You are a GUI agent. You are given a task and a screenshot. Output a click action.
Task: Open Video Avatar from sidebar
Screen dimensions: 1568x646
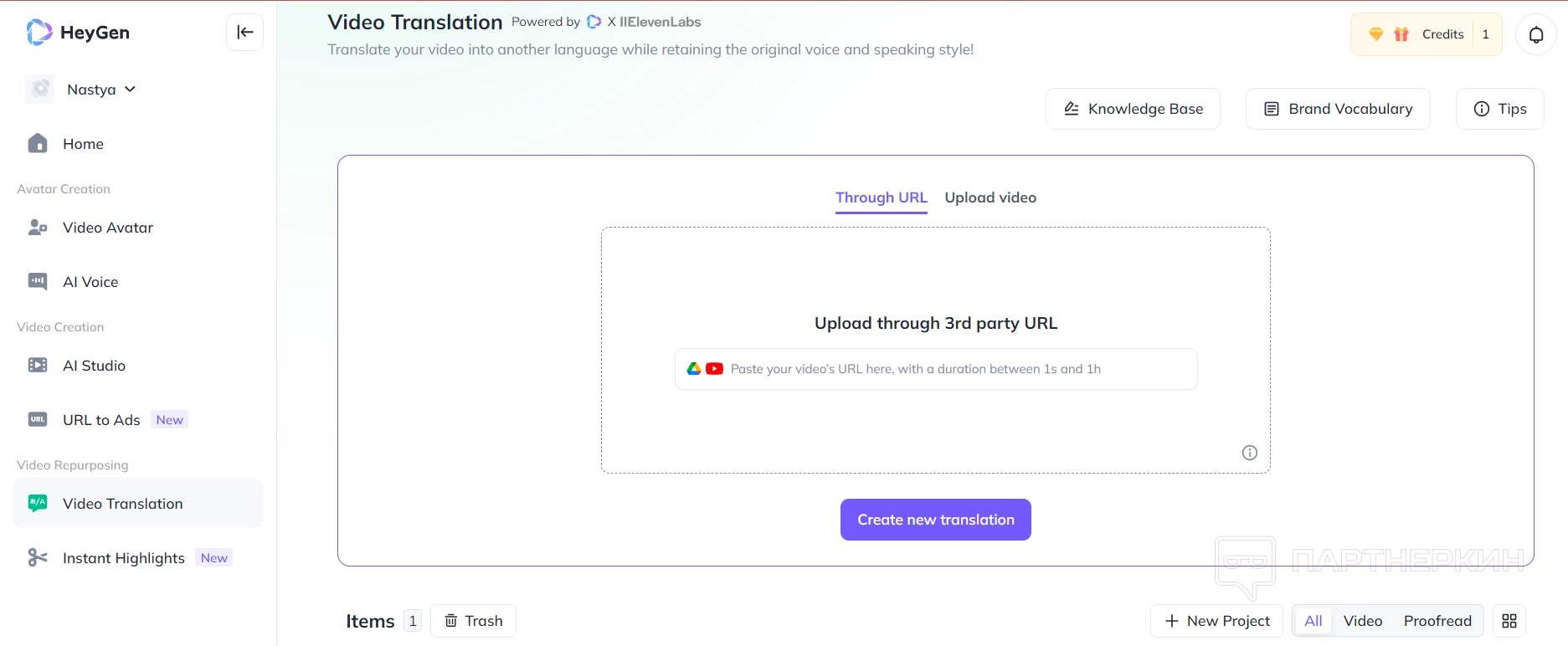coord(107,228)
